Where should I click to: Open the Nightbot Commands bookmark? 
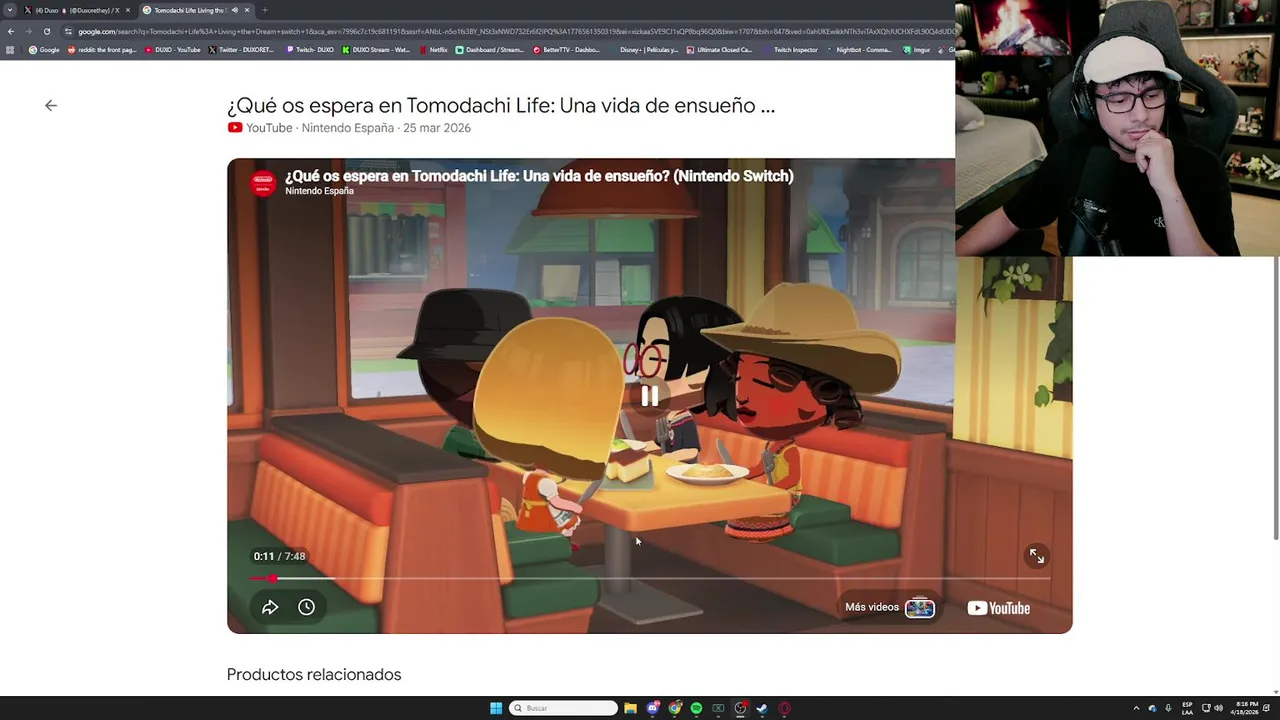[x=860, y=50]
